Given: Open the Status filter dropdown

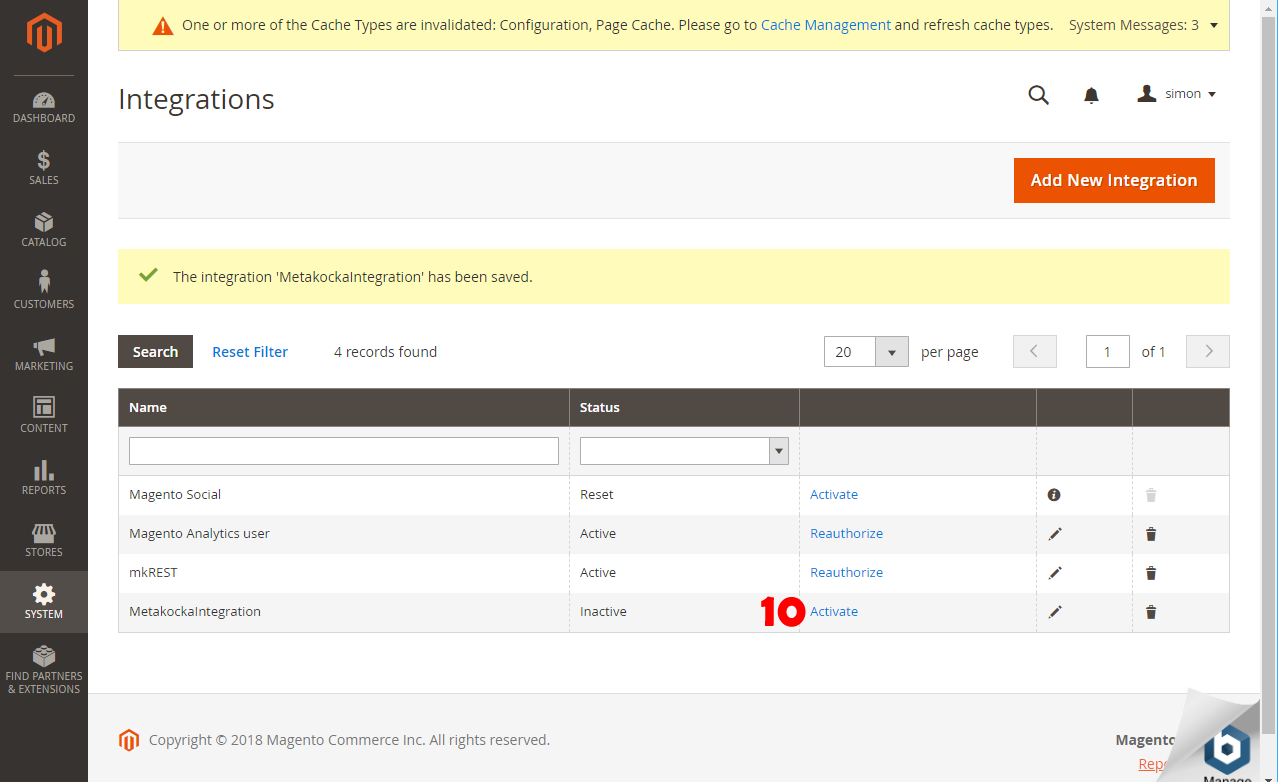Looking at the screenshot, I should tap(684, 451).
